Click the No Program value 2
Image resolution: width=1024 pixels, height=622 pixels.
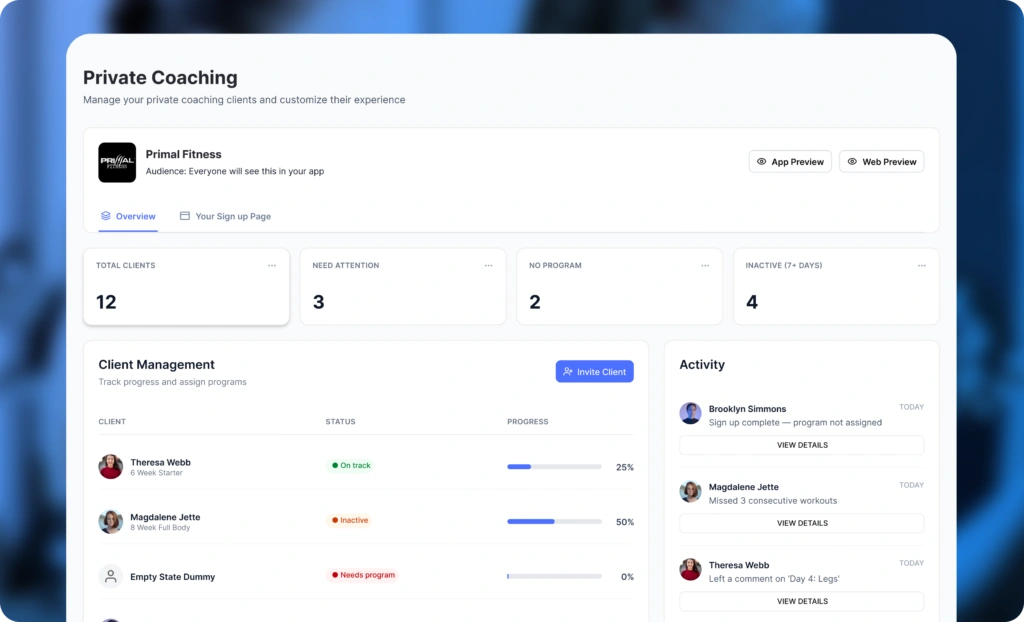pyautogui.click(x=535, y=302)
